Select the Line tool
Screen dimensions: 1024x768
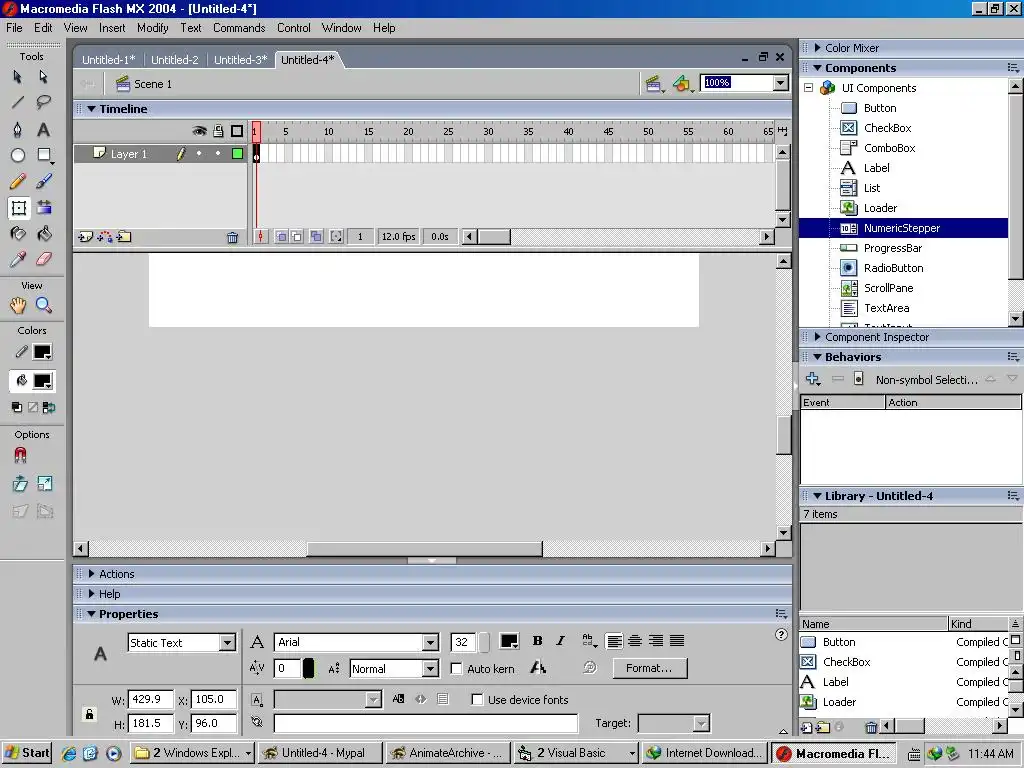click(x=18, y=103)
